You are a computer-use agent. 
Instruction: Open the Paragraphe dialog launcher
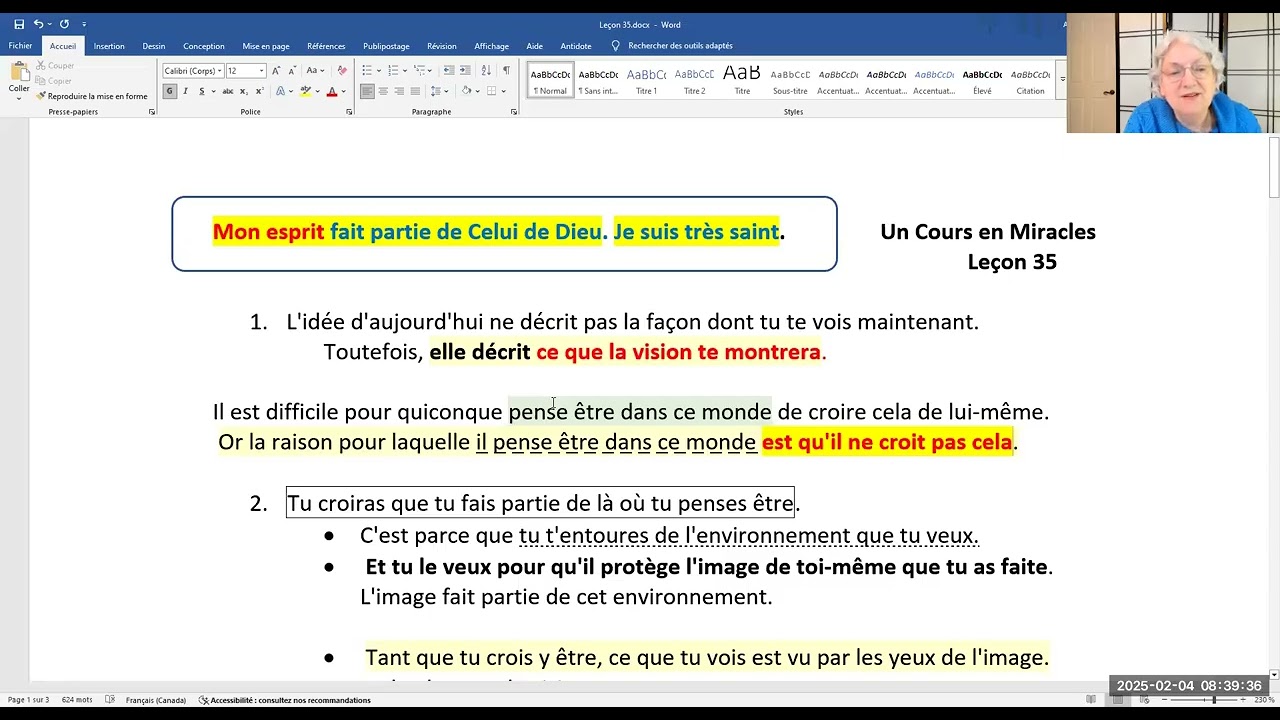(513, 112)
